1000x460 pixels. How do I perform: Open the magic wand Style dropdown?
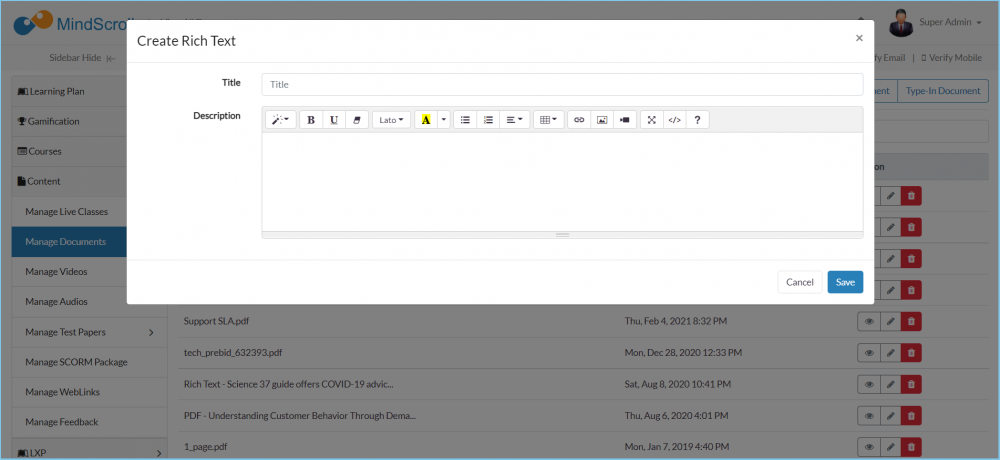click(x=281, y=120)
